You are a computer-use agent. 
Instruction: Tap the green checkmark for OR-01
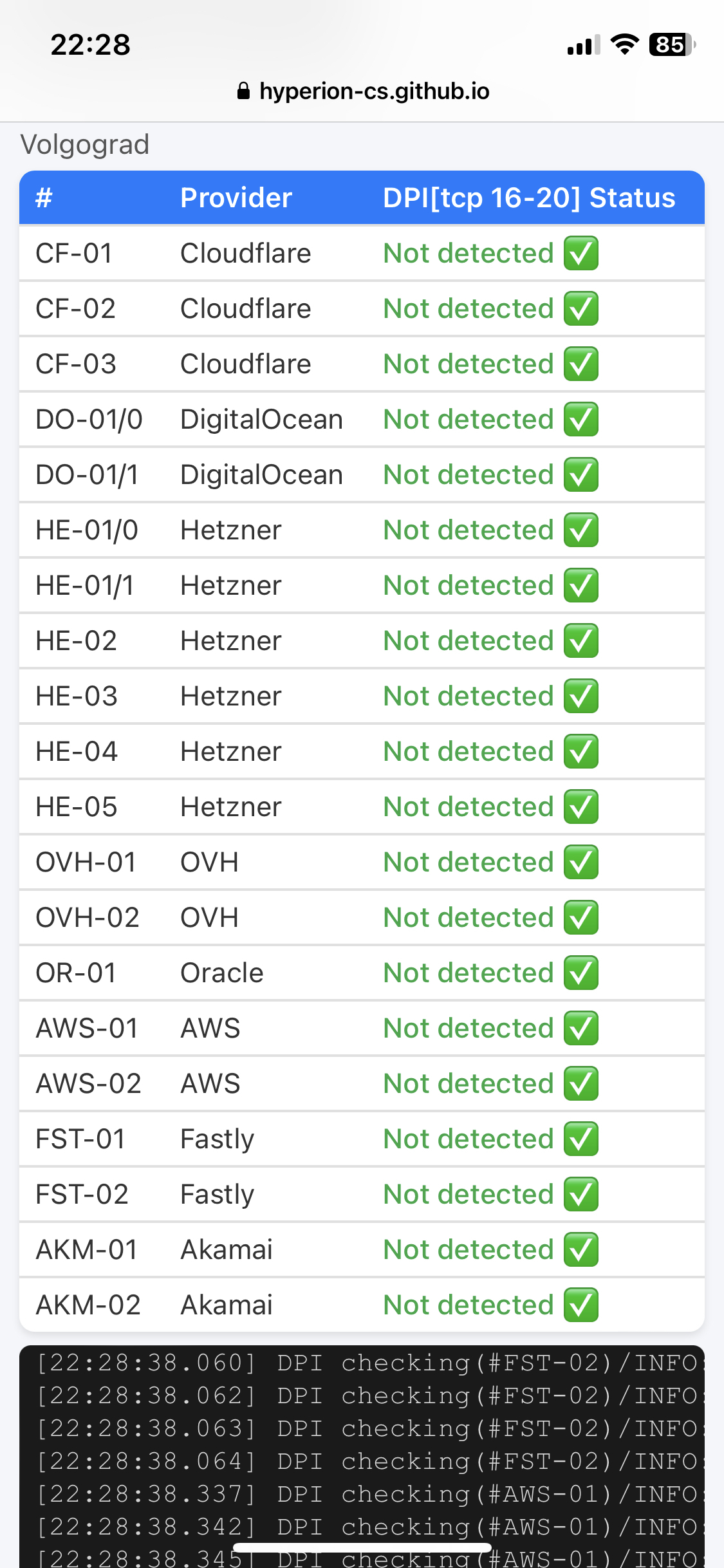point(581,973)
